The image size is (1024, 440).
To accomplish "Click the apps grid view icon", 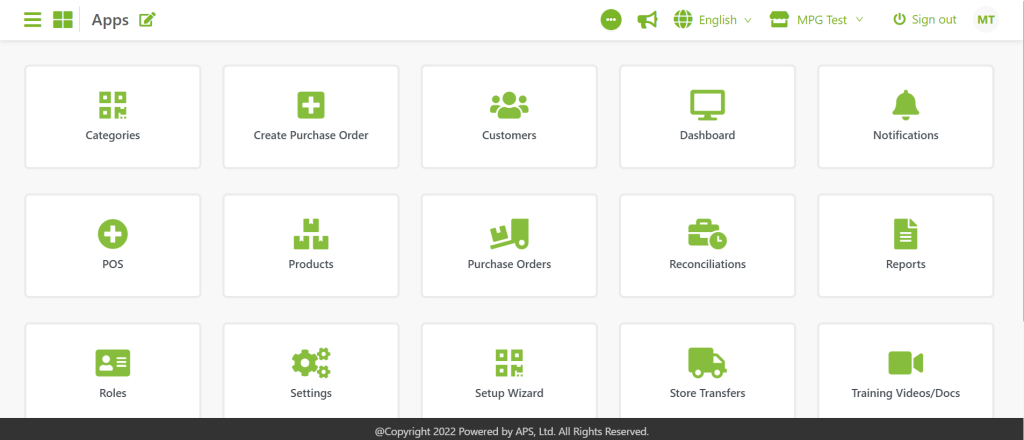I will (63, 20).
